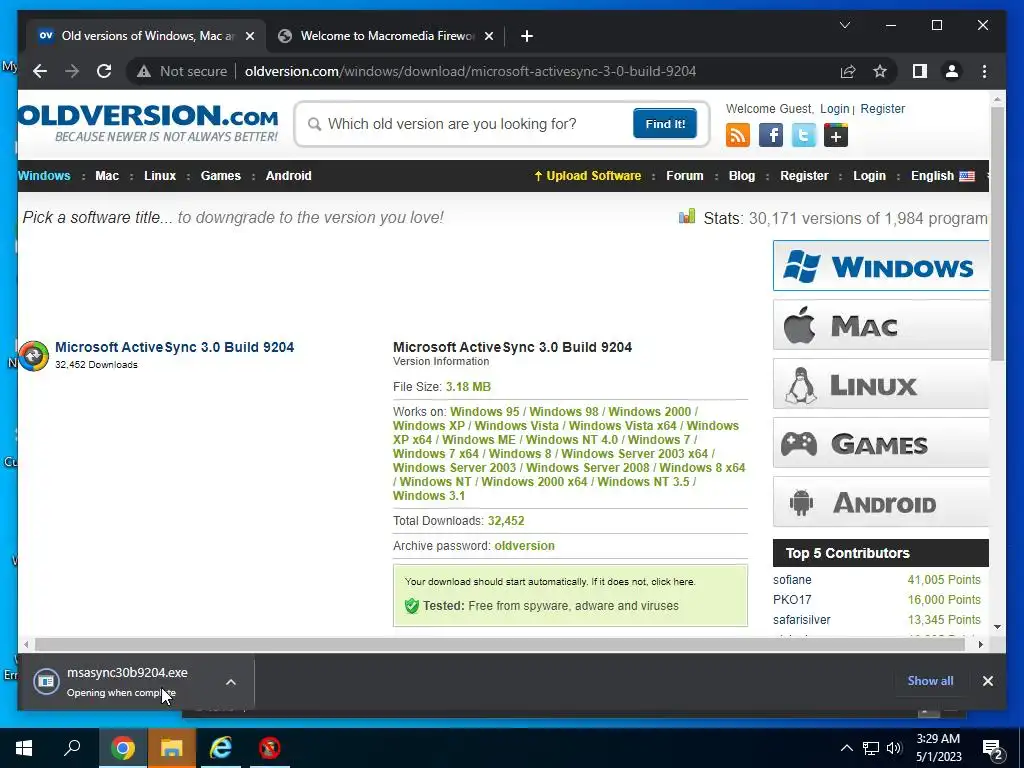1024x768 pixels.
Task: Open the Windows Start menu
Action: (24, 748)
